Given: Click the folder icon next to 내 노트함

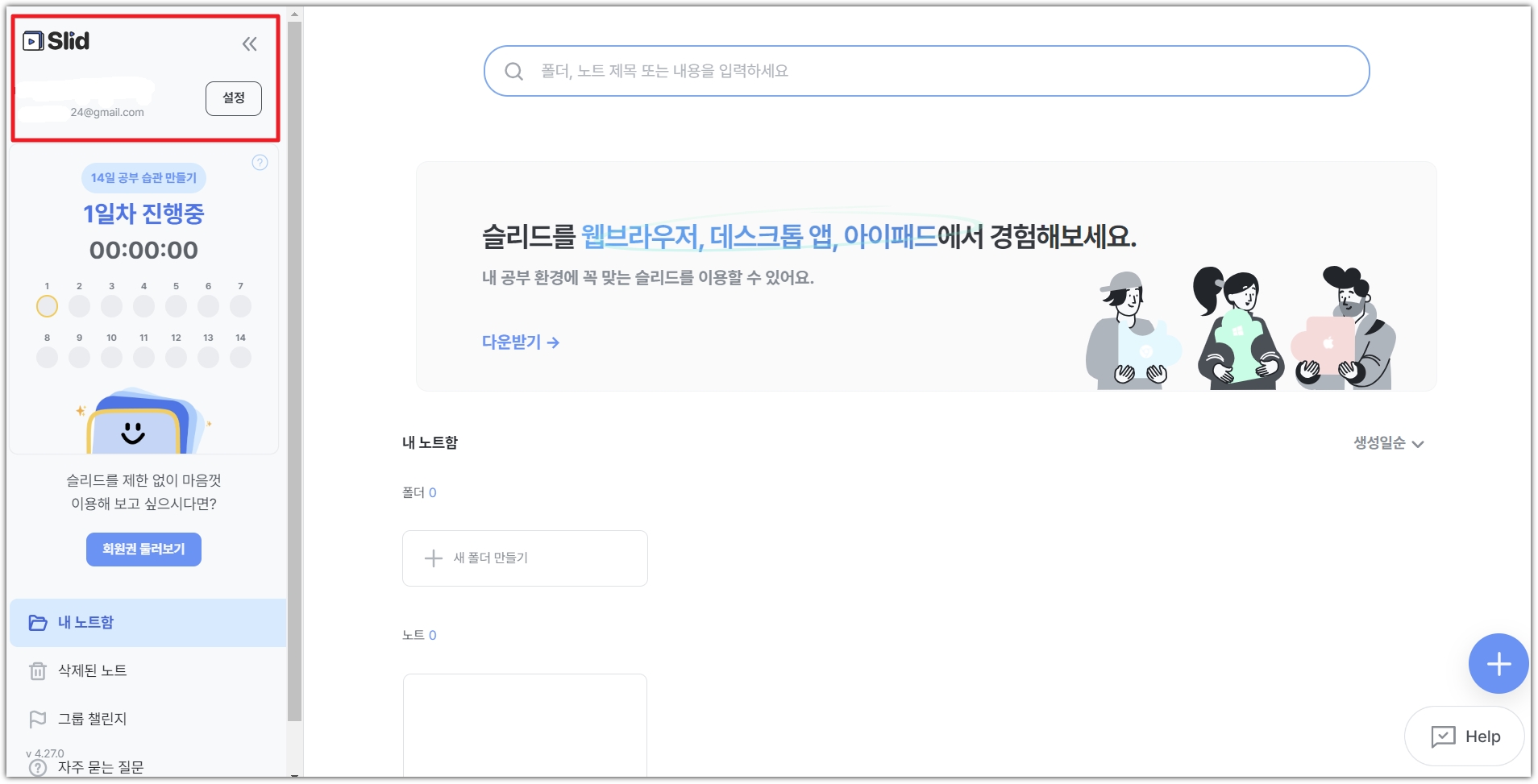Looking at the screenshot, I should (x=38, y=622).
